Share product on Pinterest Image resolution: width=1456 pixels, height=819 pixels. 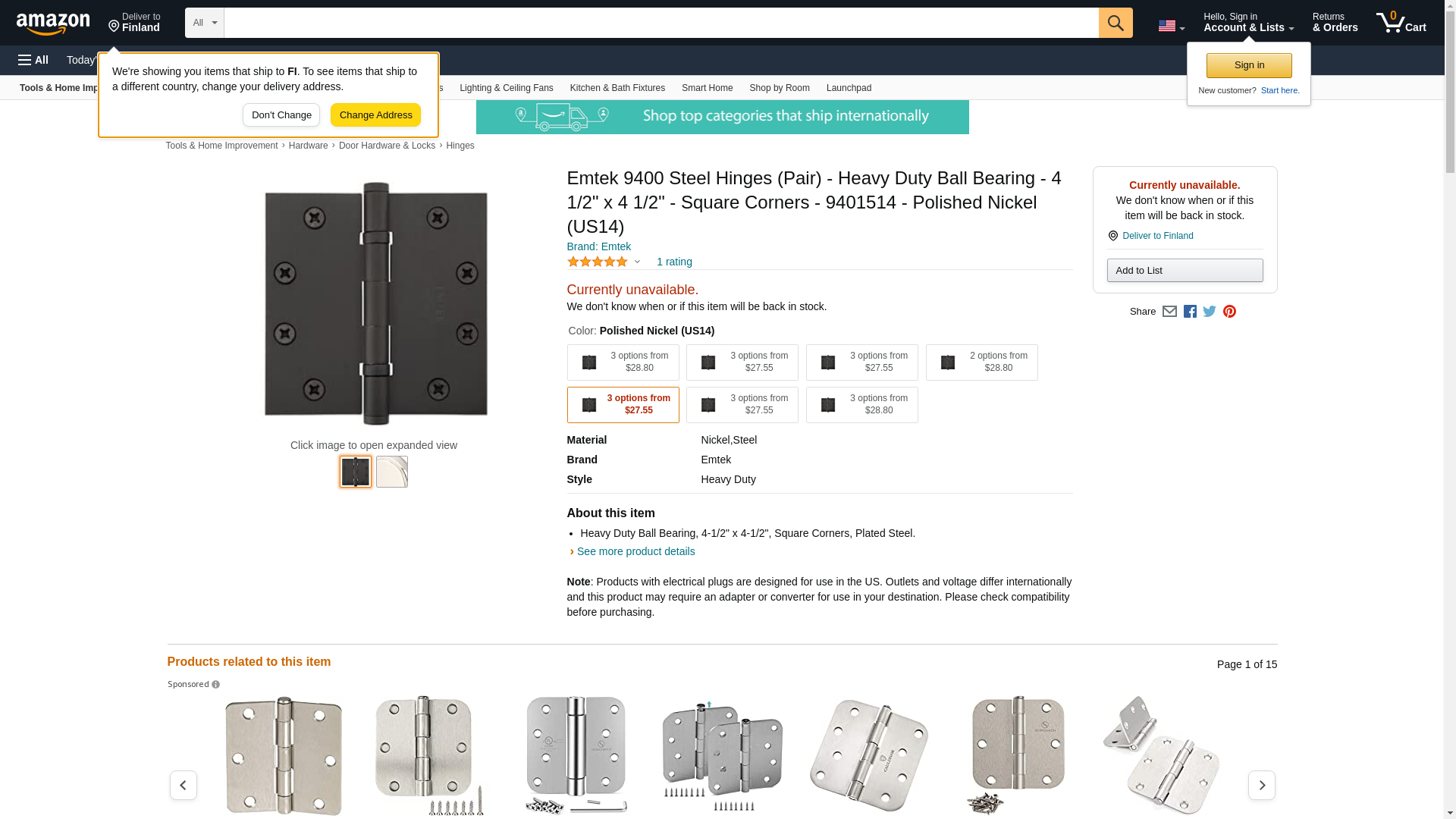(x=1229, y=312)
